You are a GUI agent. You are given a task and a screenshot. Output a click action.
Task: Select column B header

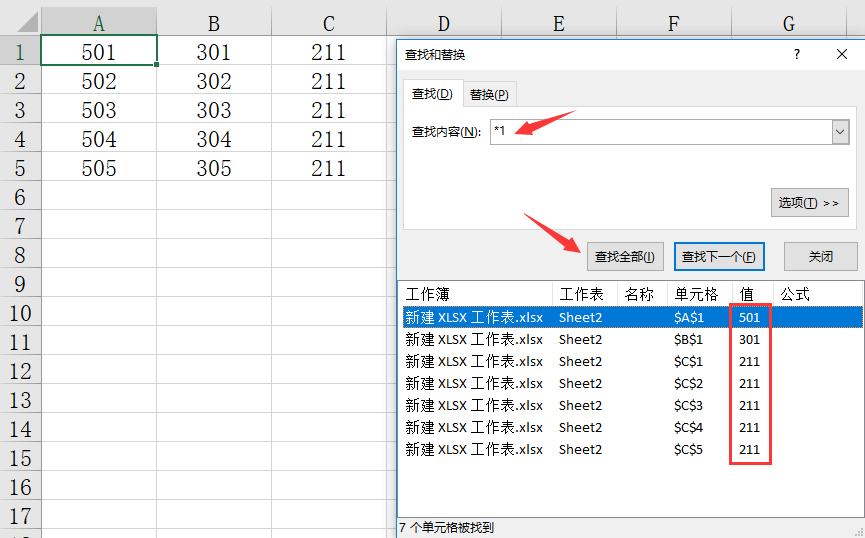tap(214, 23)
